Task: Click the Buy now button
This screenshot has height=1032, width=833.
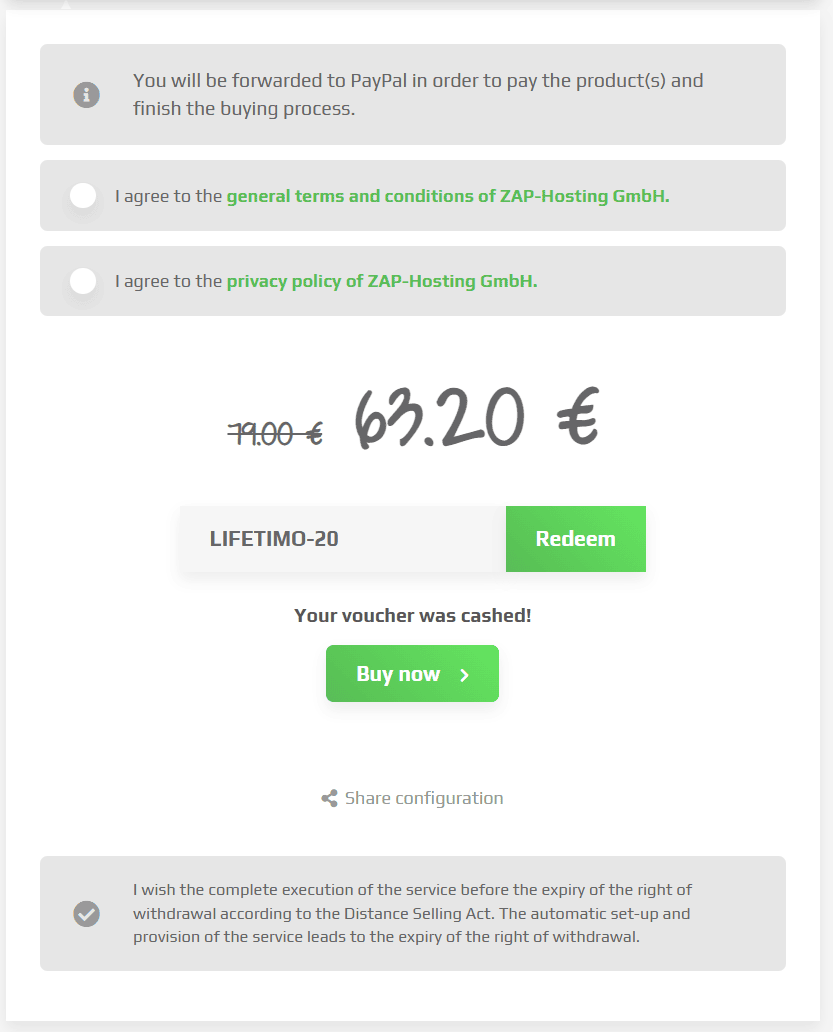Action: point(412,673)
